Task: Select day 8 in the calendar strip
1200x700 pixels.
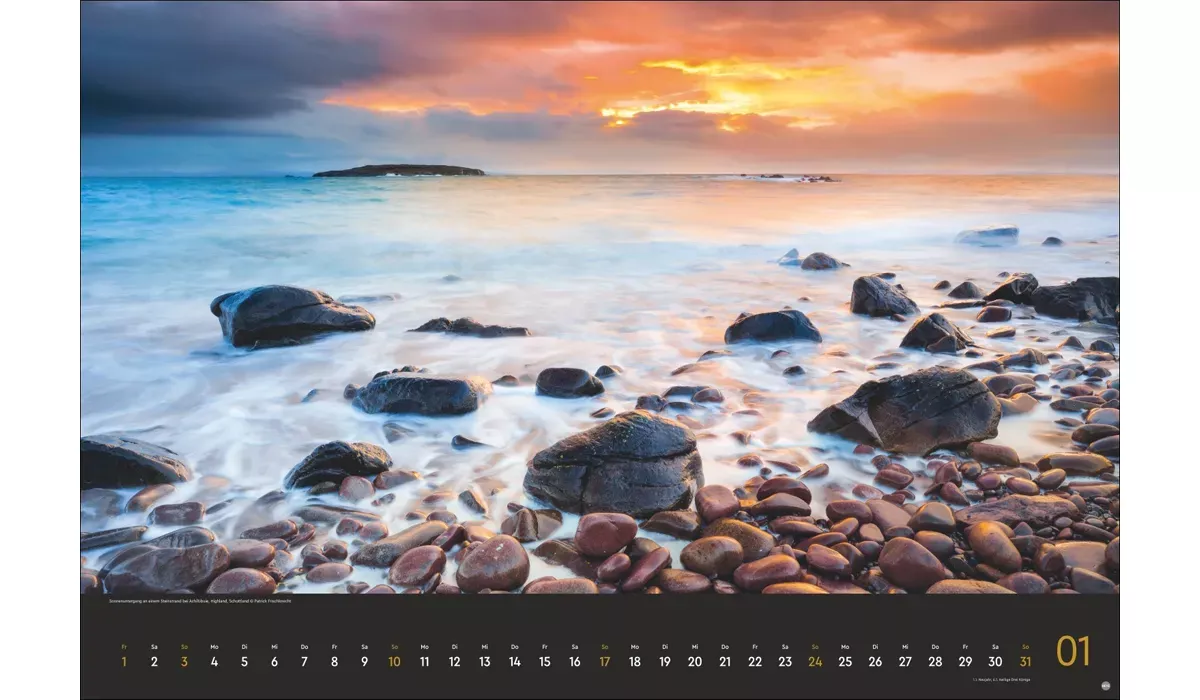Action: click(x=334, y=656)
